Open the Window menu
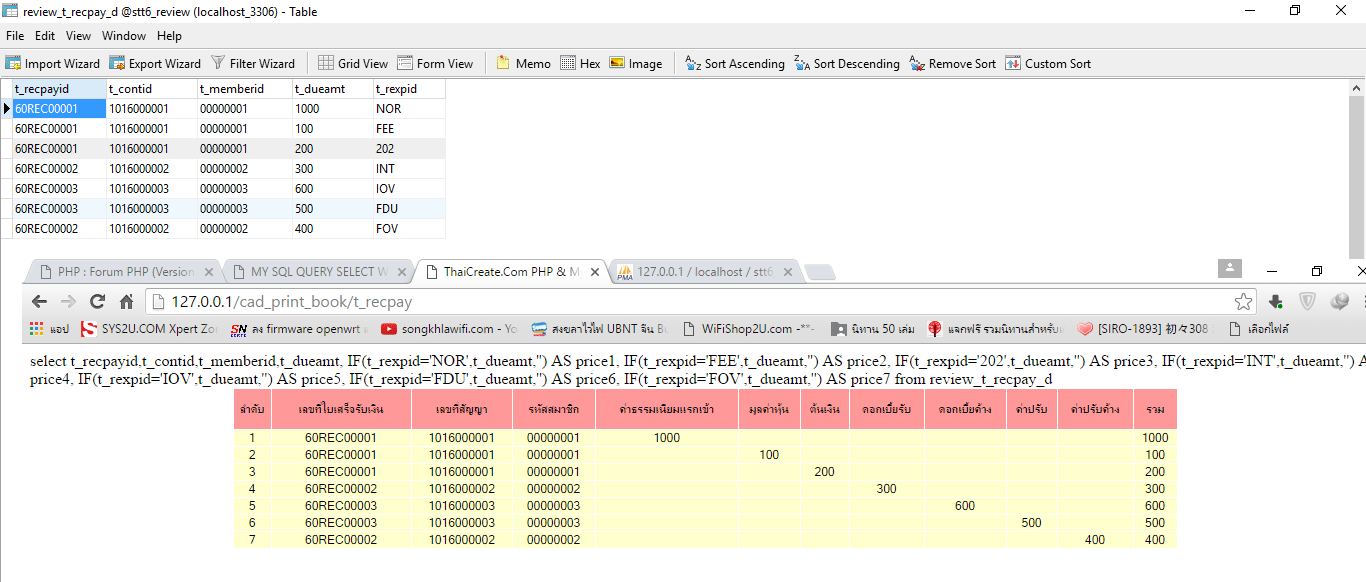Viewport: 1366px width, 582px height. tap(123, 36)
